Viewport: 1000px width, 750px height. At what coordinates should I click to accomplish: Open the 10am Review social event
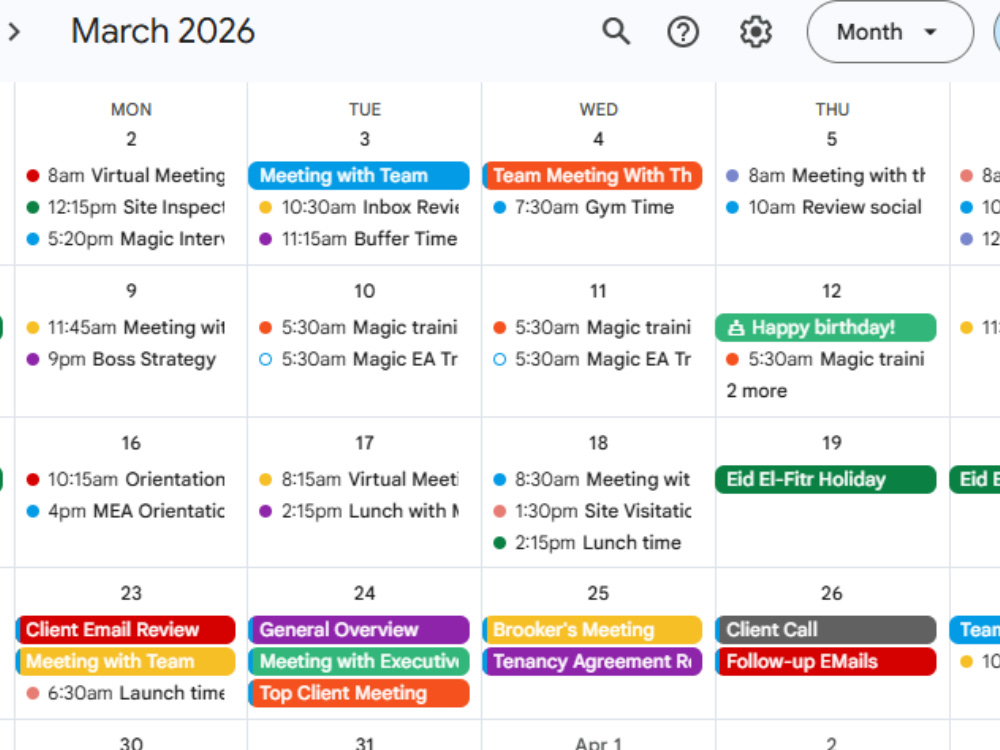826,207
